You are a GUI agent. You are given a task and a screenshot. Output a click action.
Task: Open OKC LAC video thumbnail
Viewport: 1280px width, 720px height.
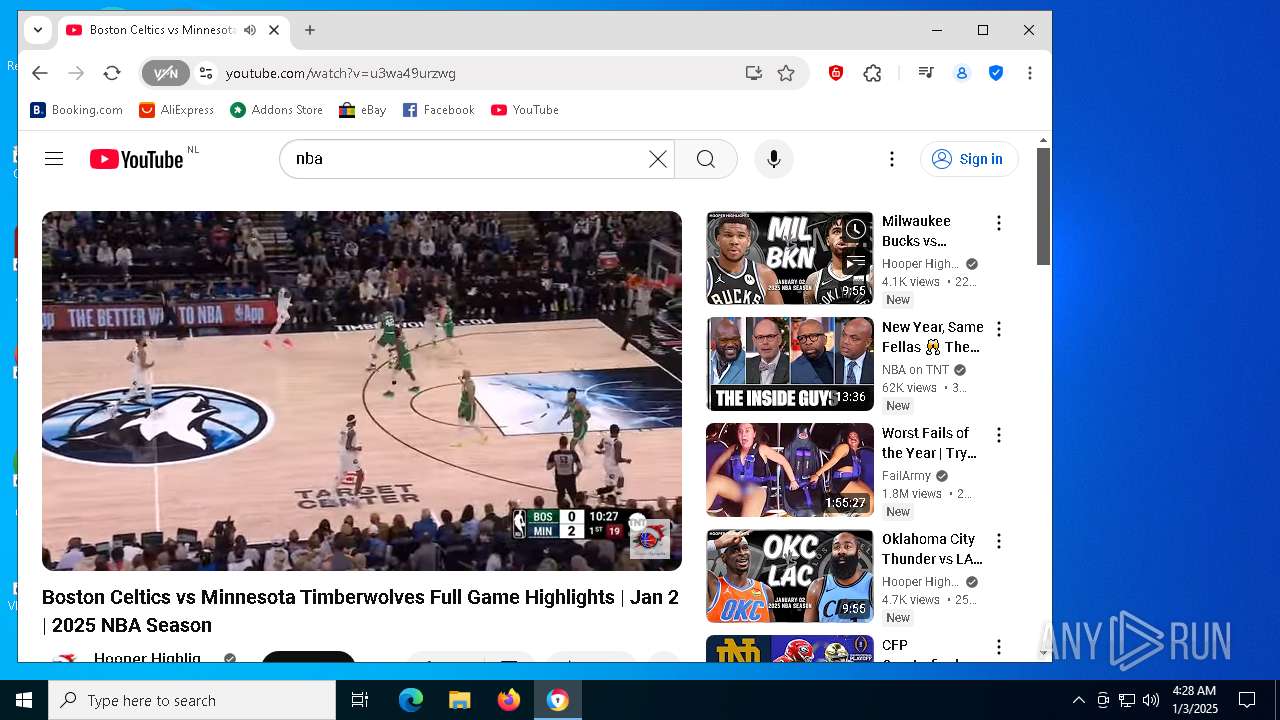pyautogui.click(x=790, y=576)
